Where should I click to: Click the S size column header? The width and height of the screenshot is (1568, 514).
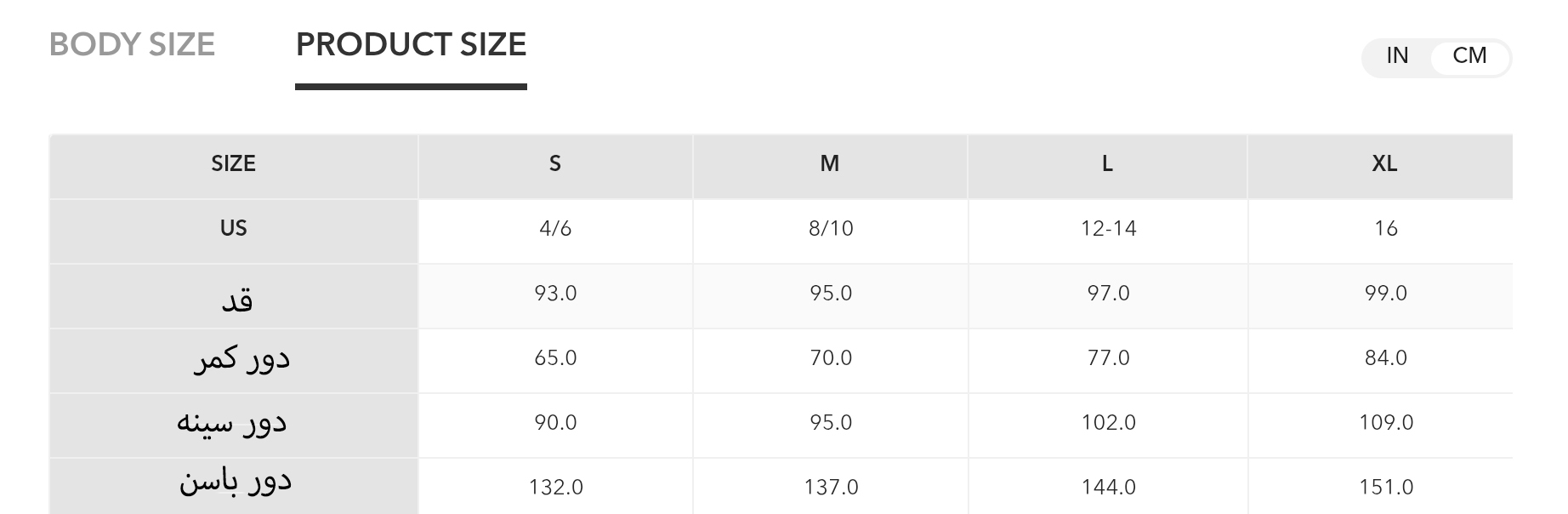pos(555,163)
